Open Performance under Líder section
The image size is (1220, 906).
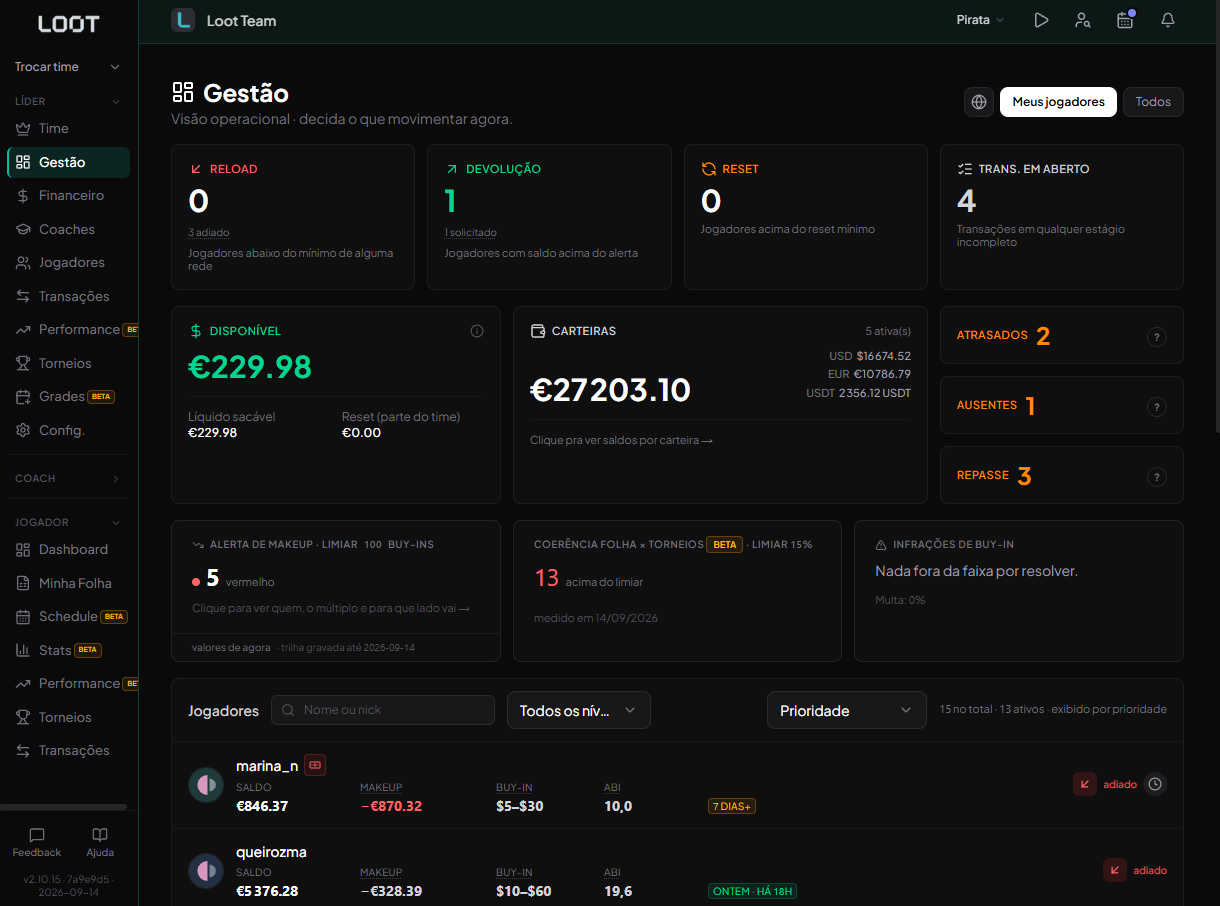(68, 329)
